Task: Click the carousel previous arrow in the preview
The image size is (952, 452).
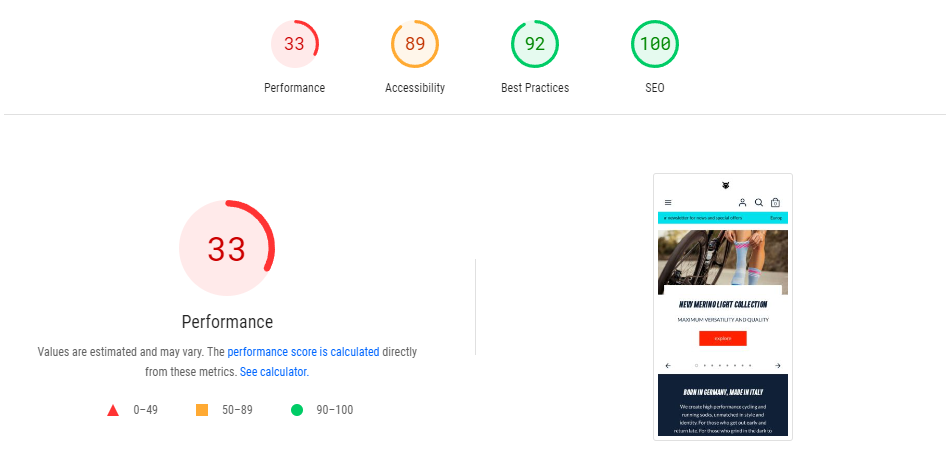Action: (668, 366)
